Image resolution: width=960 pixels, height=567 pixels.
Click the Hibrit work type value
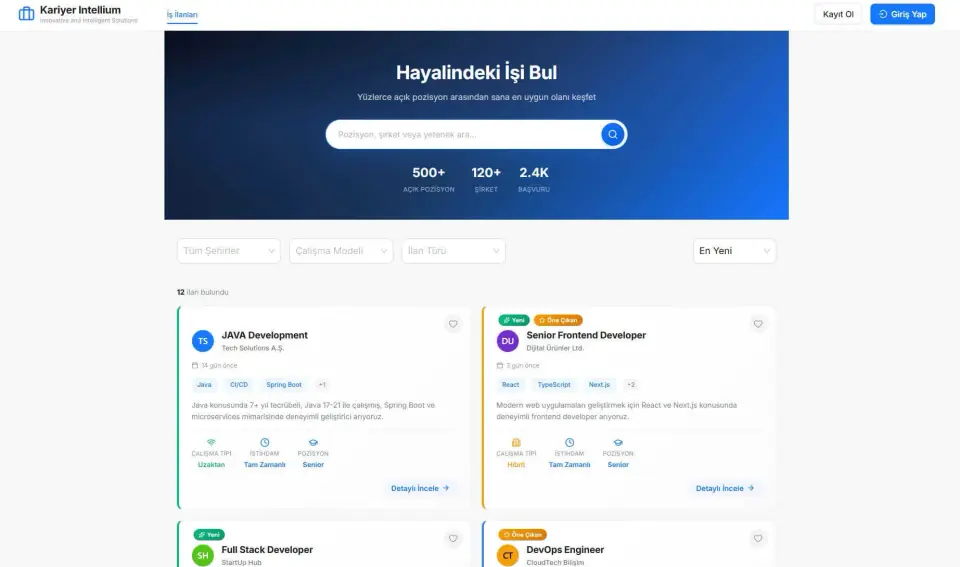(x=516, y=465)
